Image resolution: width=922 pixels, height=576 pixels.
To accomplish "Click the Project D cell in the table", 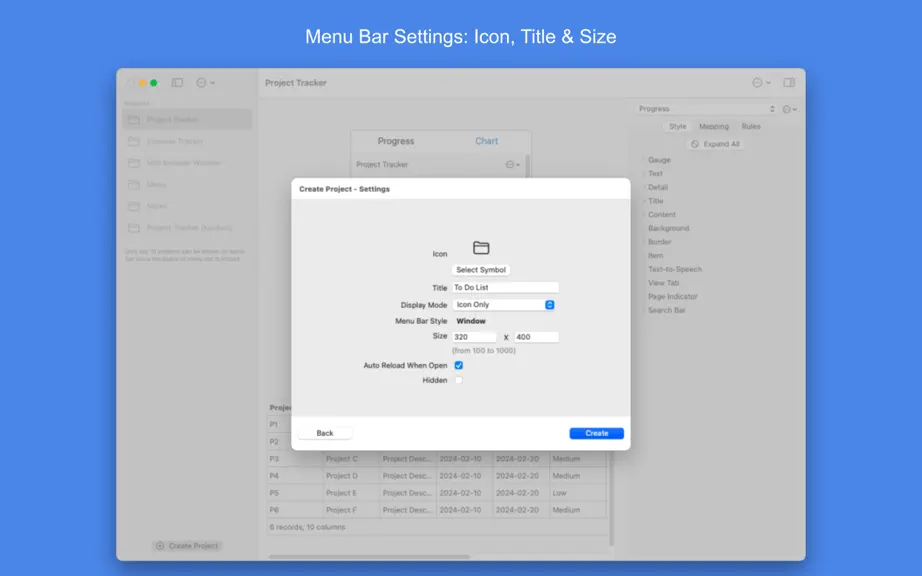I will point(352,475).
